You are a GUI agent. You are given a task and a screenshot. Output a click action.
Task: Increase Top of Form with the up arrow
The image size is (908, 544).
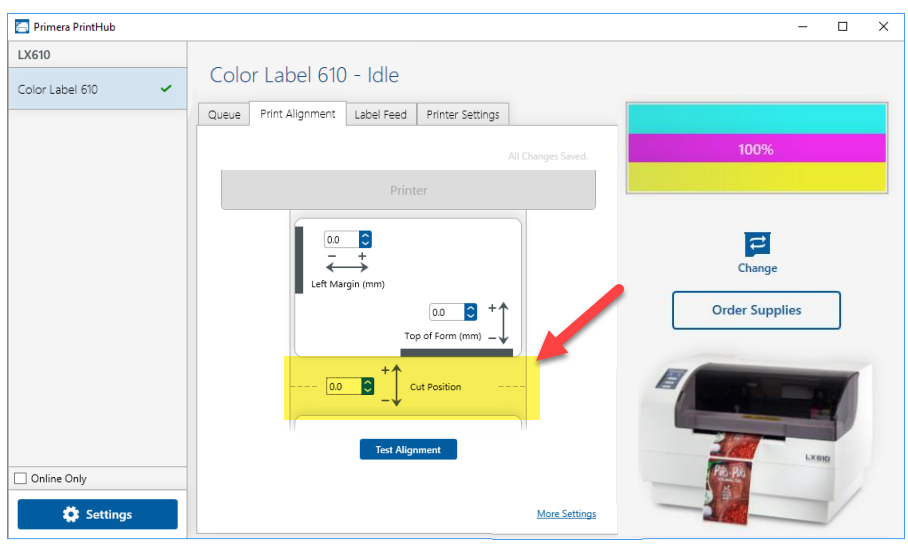coord(471,308)
